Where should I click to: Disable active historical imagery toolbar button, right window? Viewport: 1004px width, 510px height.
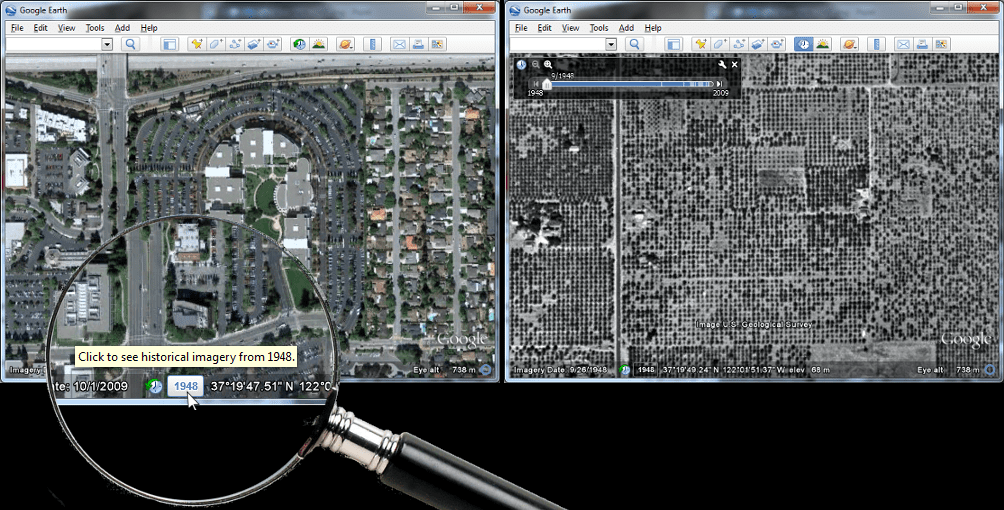click(803, 44)
